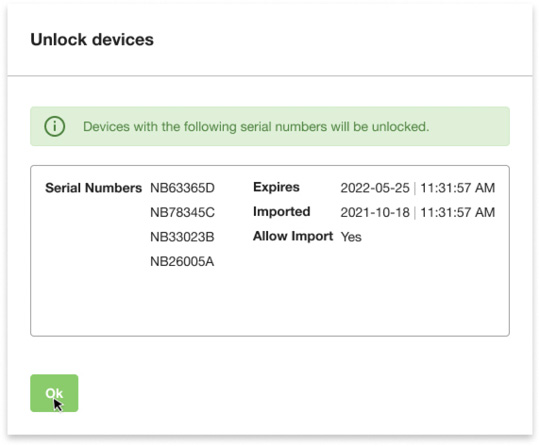
Task: Select serial number NB63365D
Action: point(183,188)
